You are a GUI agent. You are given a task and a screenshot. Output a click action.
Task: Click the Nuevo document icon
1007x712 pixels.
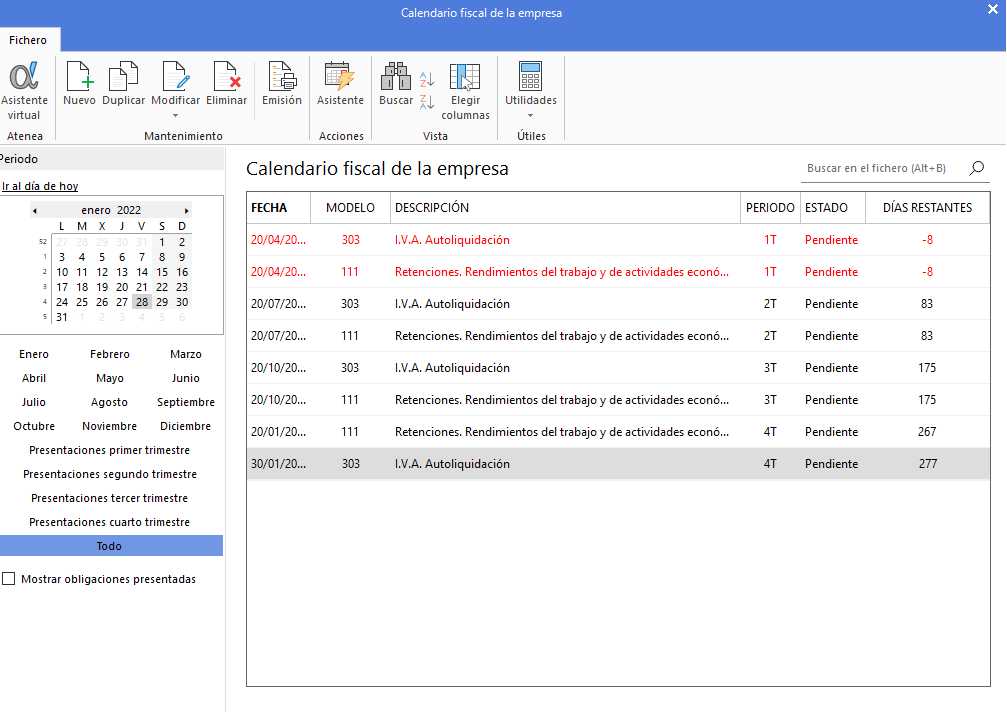point(79,76)
